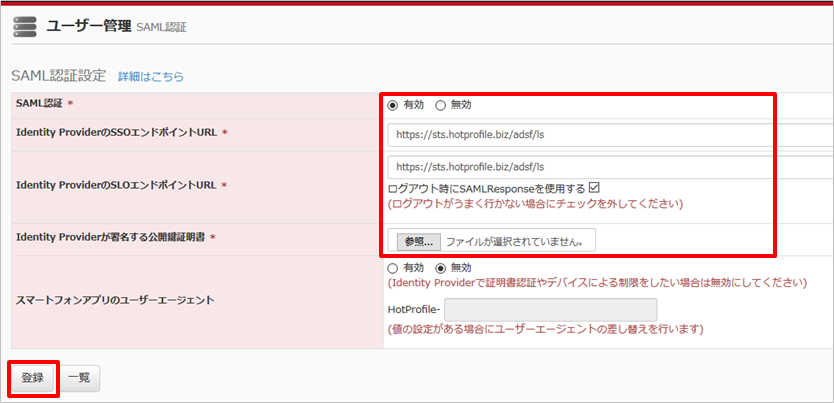The width and height of the screenshot is (834, 403).
Task: Open the 詳細はこちら help link
Action: (151, 77)
